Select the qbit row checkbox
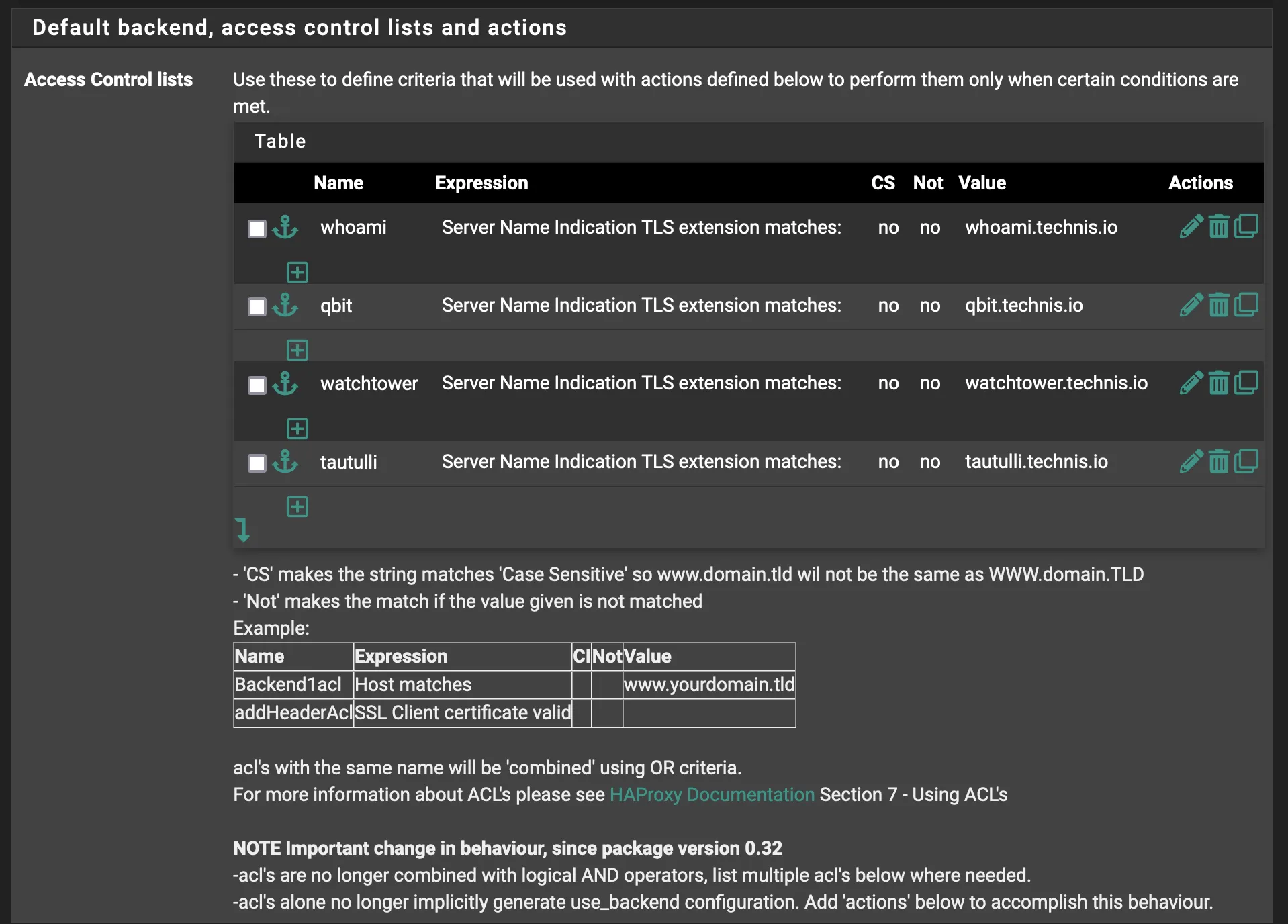The width and height of the screenshot is (1288, 924). coord(257,307)
